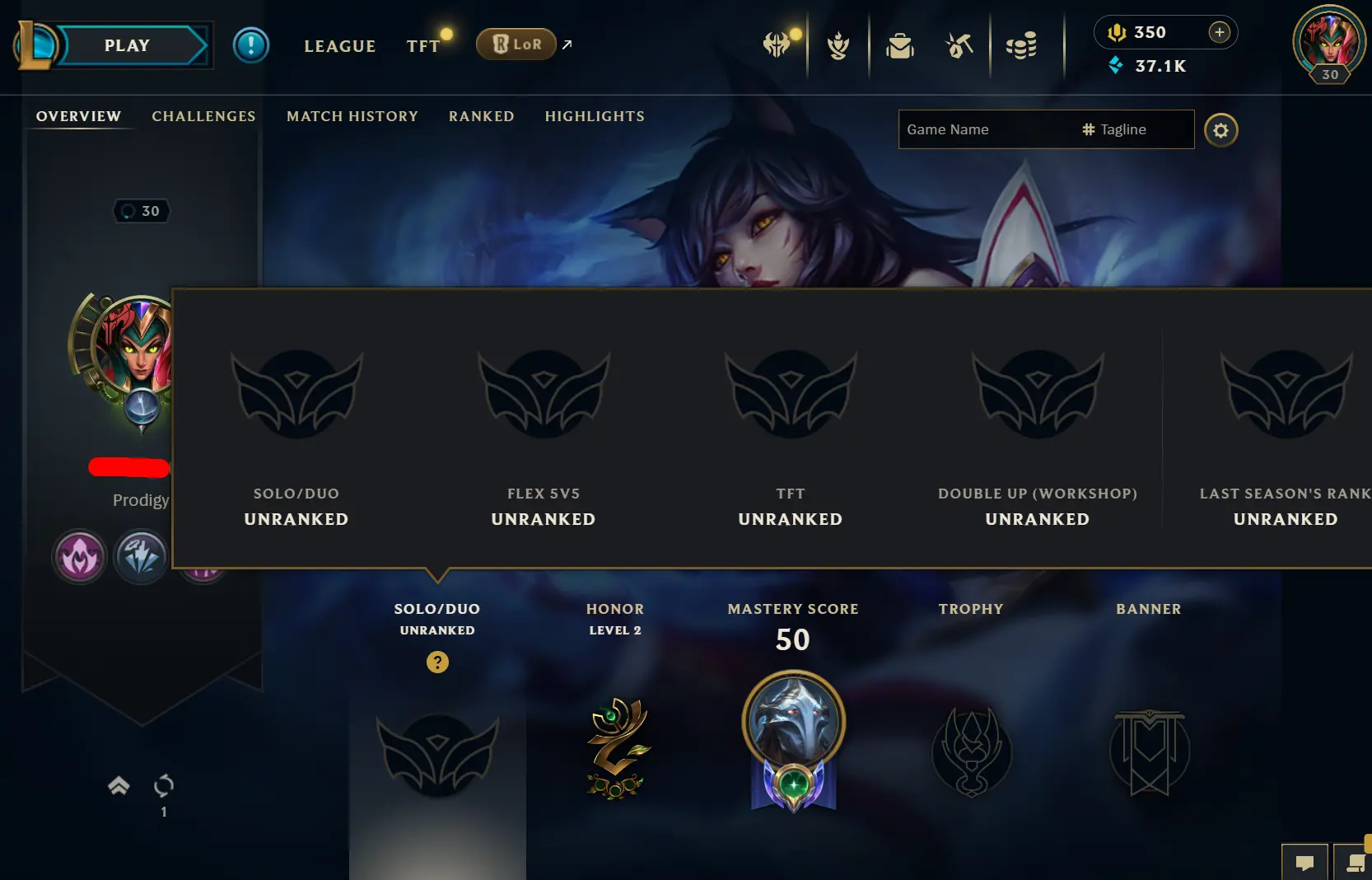Open the TFT navigation item
Image resolution: width=1372 pixels, height=880 pixels.
[423, 46]
